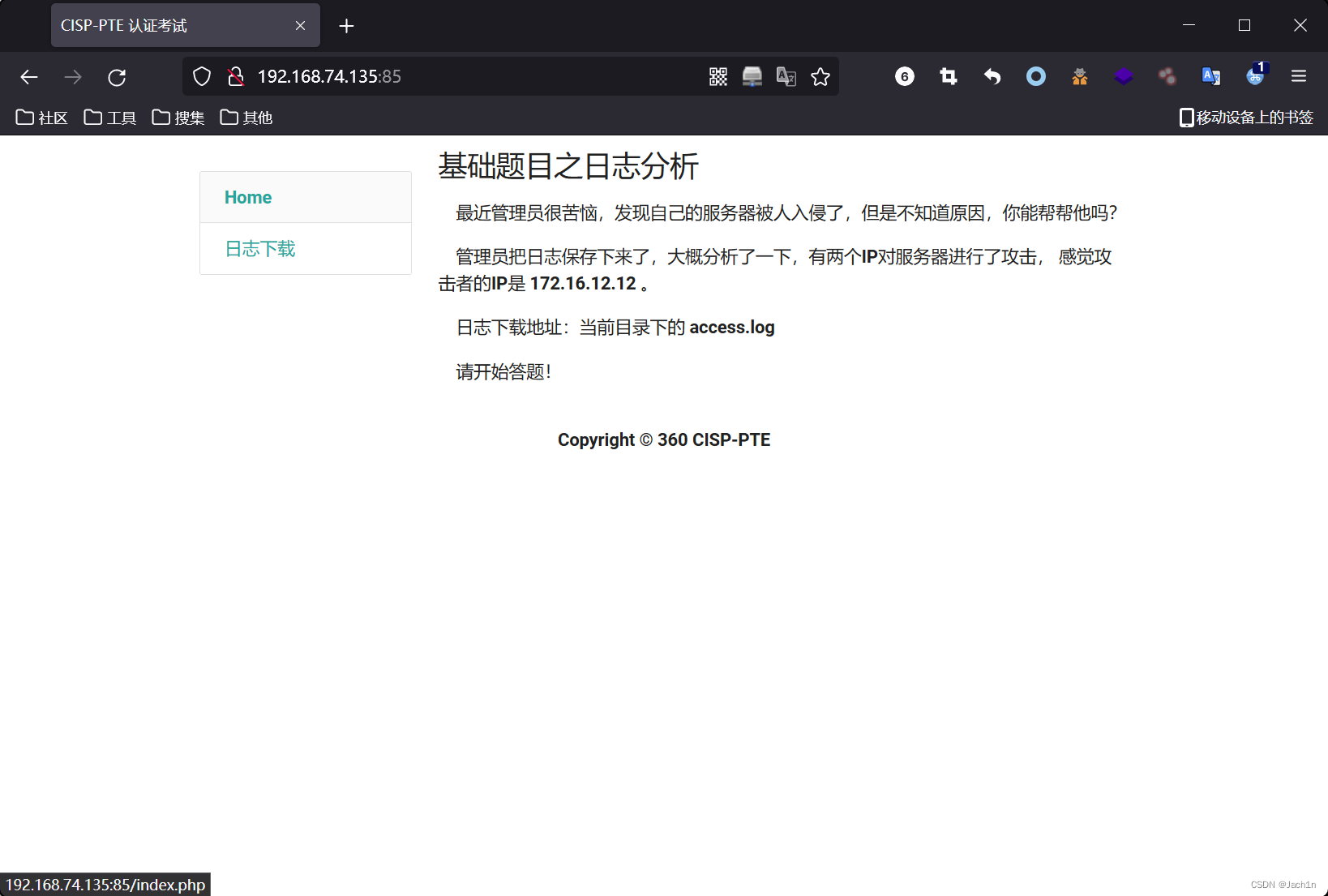Reload the current page
Screen dimensions: 1328x896
tap(117, 77)
